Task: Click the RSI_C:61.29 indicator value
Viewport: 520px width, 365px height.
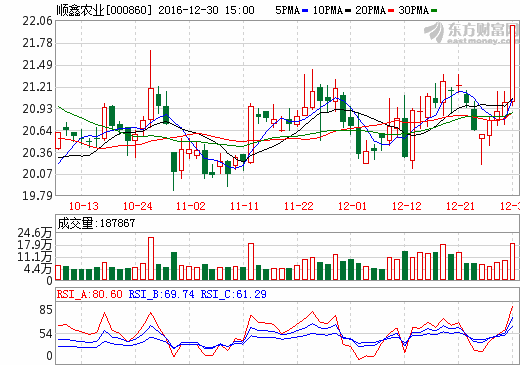Action: 233,294
